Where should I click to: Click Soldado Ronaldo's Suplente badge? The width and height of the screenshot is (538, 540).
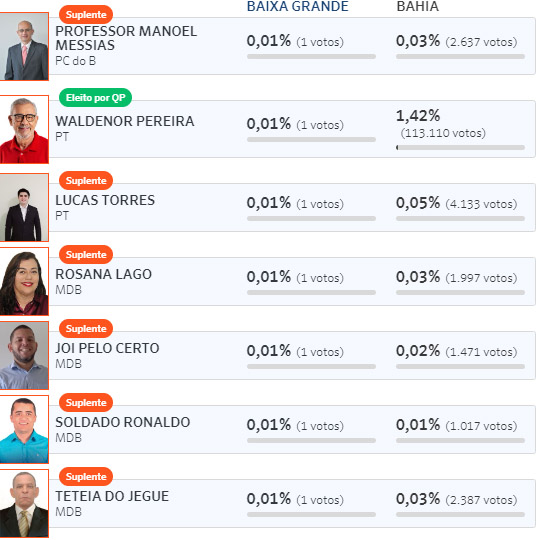(x=86, y=403)
